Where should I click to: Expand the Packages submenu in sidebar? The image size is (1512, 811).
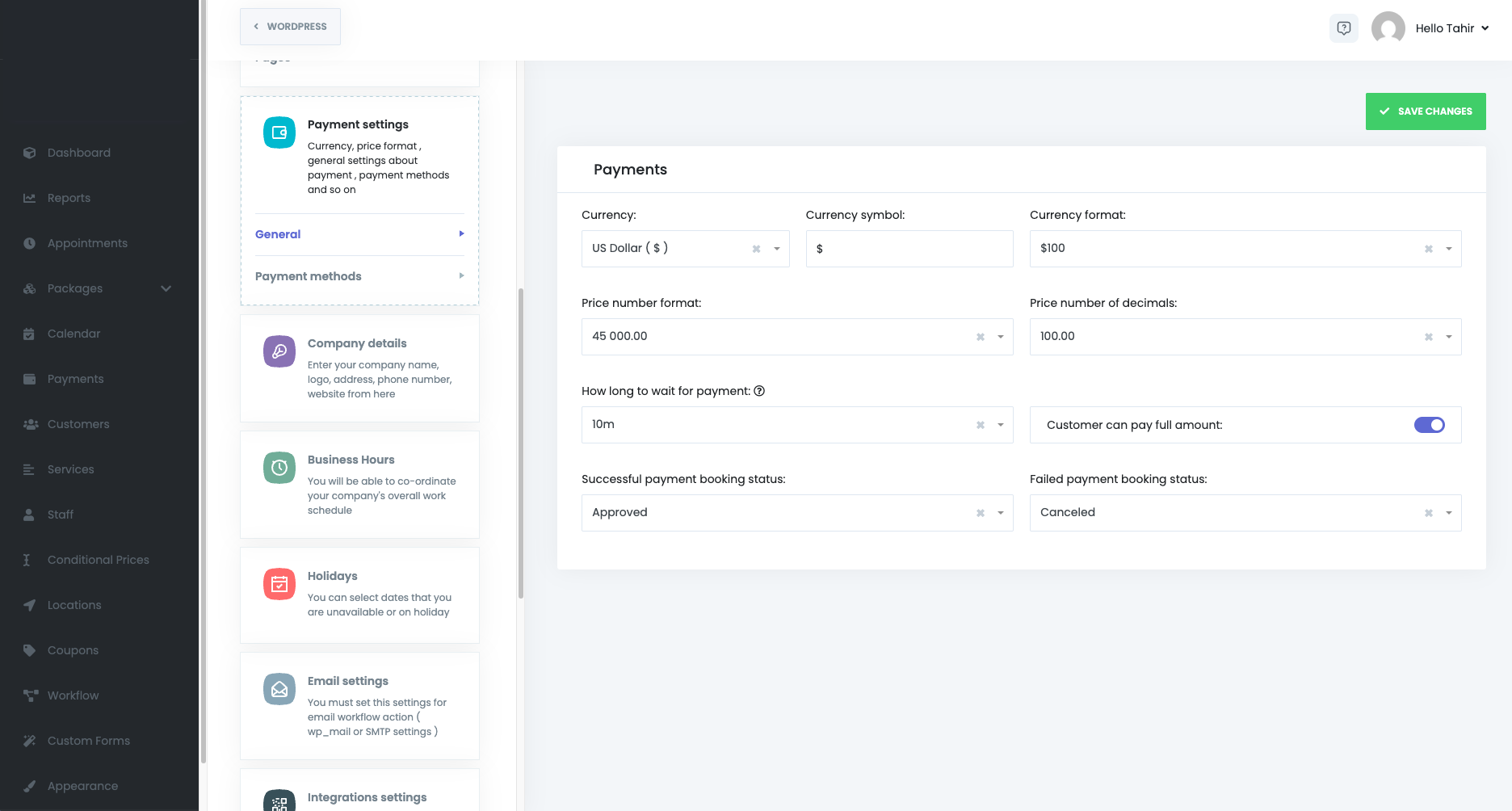point(166,288)
